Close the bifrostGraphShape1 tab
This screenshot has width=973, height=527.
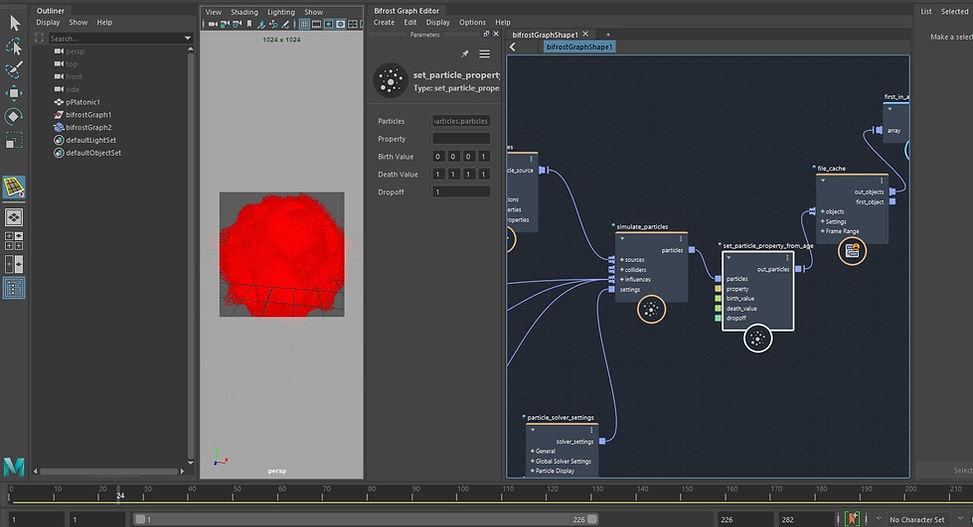[585, 34]
